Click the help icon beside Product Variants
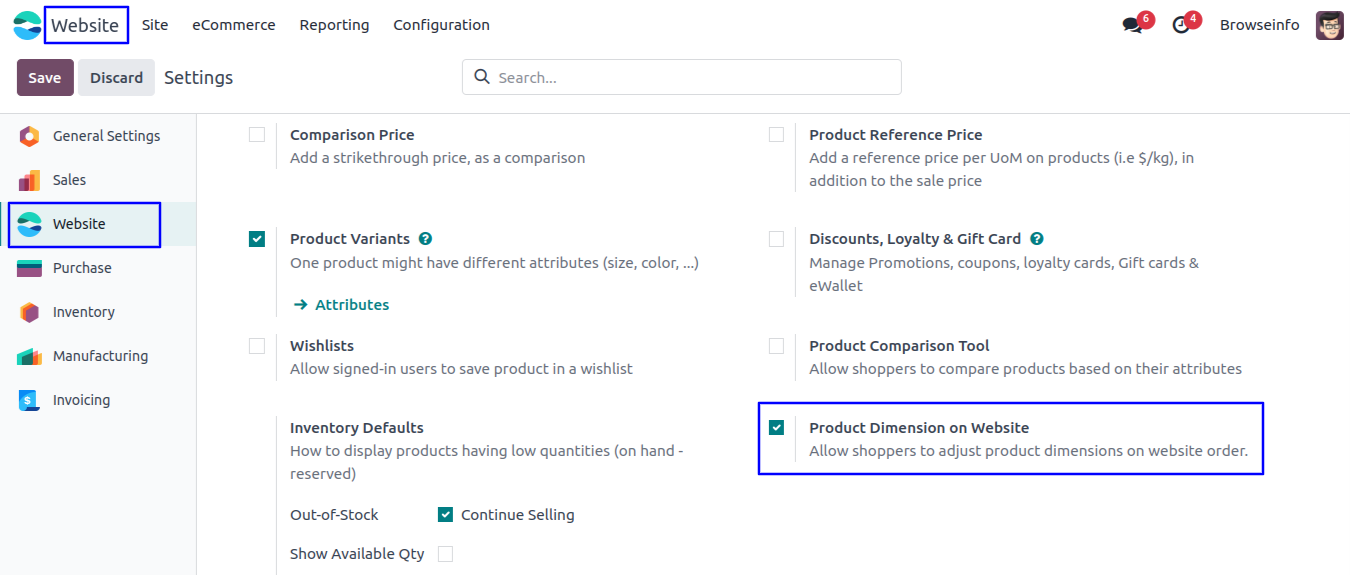The image size is (1350, 575). pos(426,239)
